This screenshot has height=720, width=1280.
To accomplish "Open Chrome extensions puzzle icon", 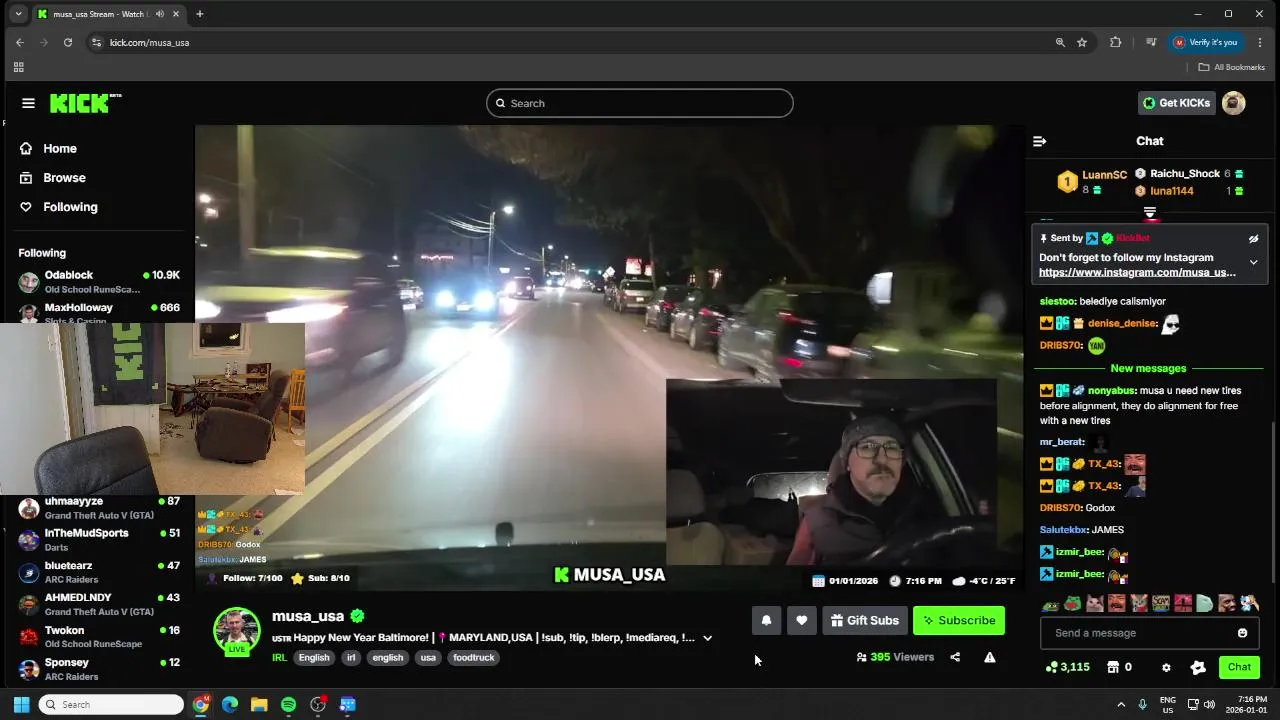I will pyautogui.click(x=1116, y=42).
